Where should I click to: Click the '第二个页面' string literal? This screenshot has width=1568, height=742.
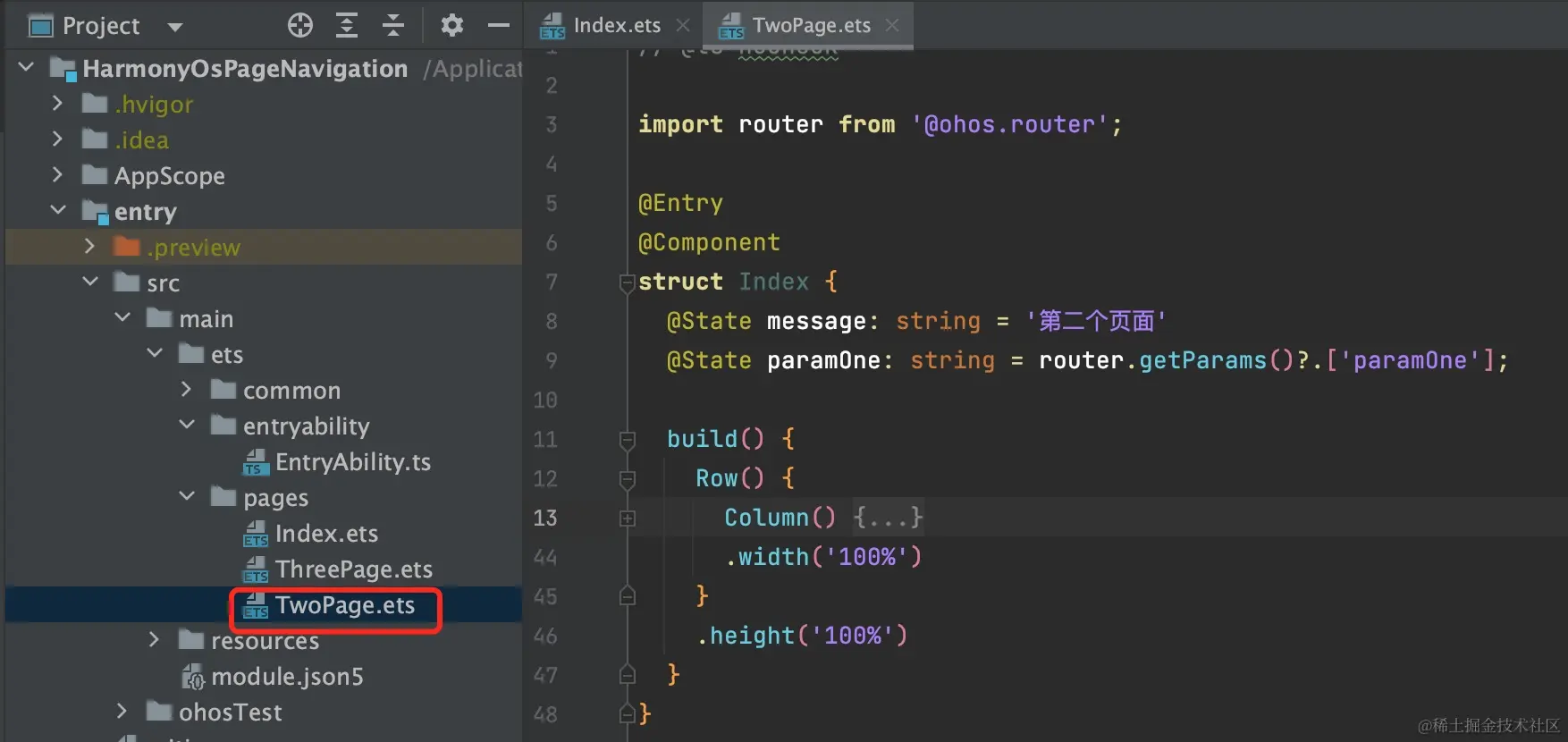point(1095,321)
